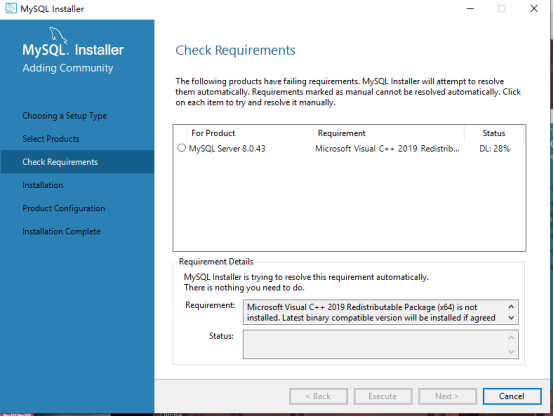
Task: Select the 'MySQL Server 8.0.43' product text
Action: pyautogui.click(x=227, y=148)
